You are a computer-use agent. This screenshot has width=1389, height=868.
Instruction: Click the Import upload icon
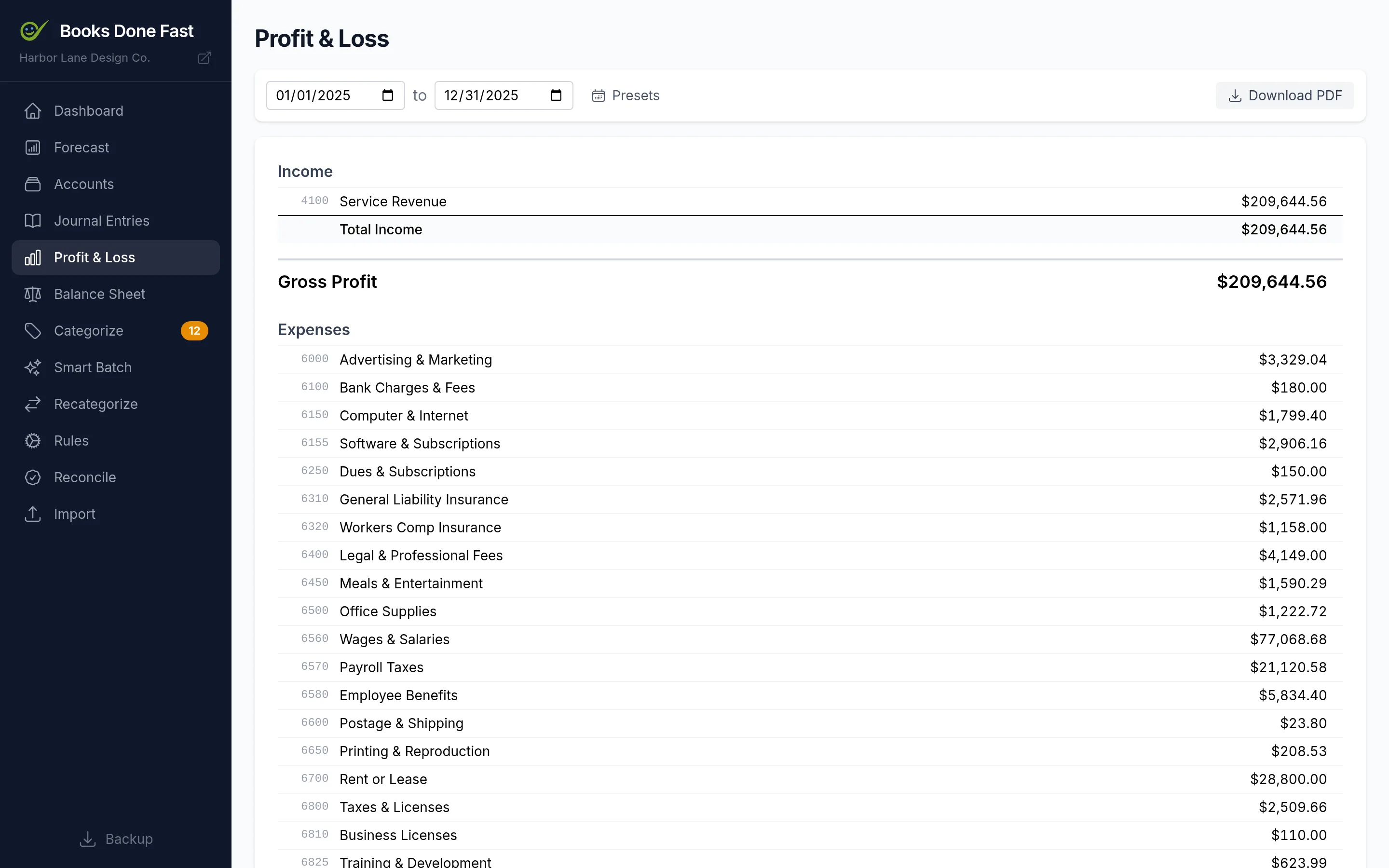pyautogui.click(x=33, y=515)
